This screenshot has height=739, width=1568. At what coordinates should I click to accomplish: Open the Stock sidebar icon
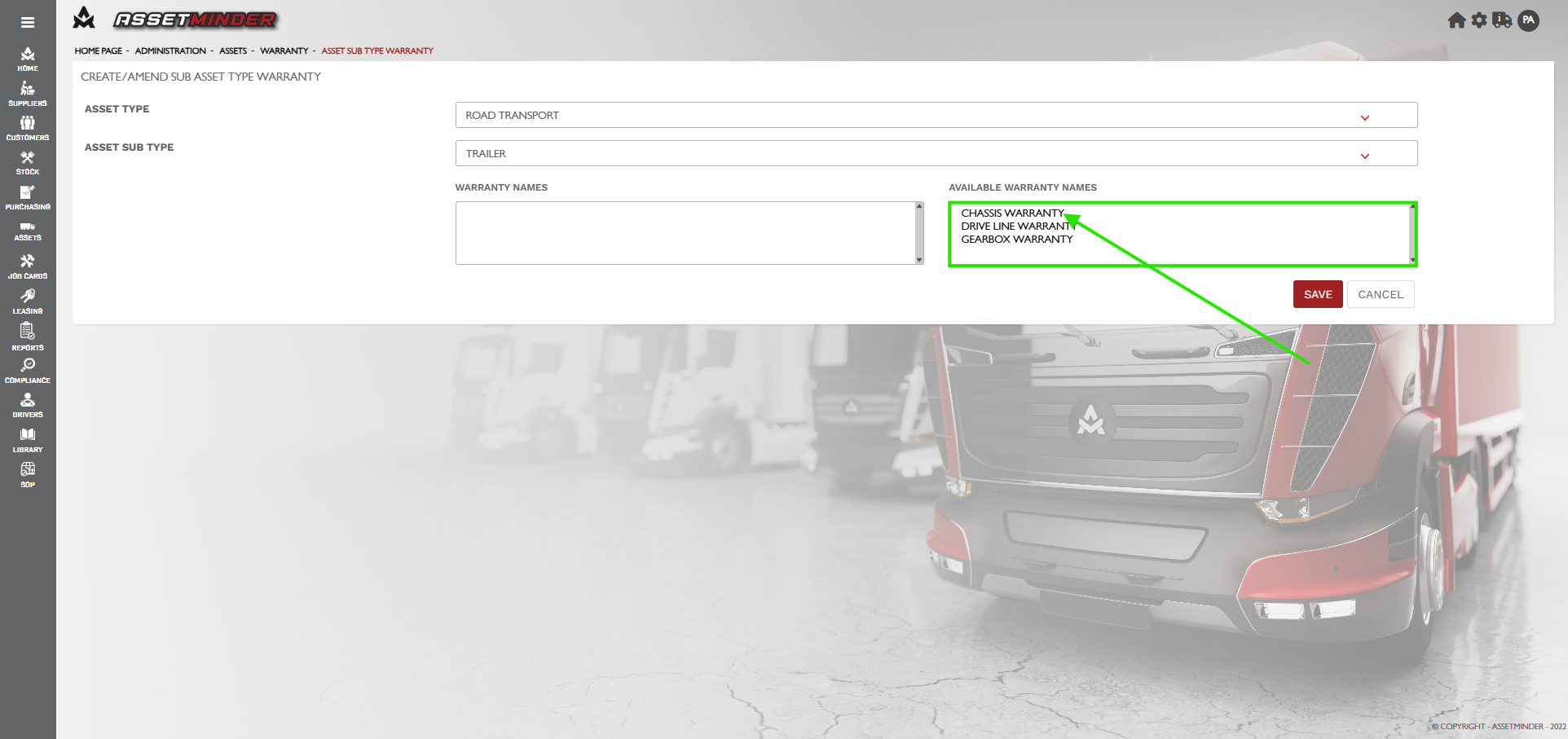(x=28, y=163)
